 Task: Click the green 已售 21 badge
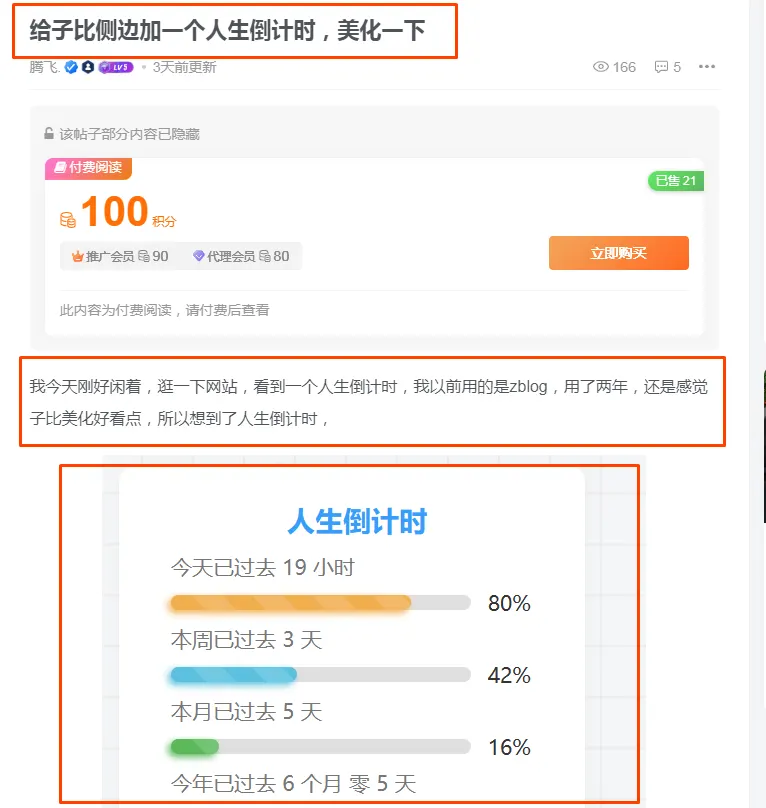tap(675, 181)
